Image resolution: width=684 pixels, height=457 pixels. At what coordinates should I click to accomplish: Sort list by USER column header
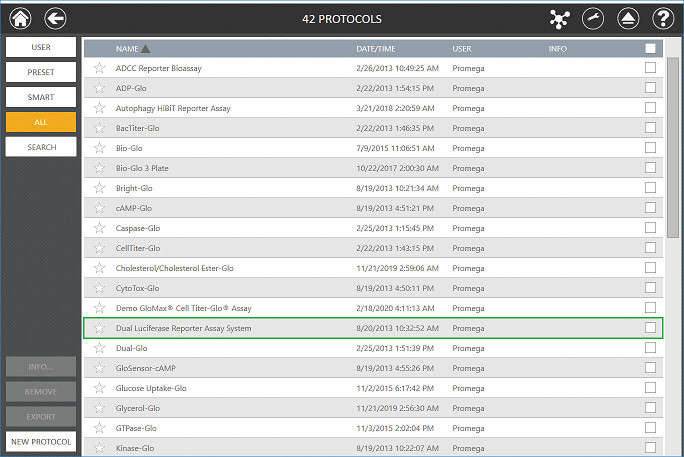pyautogui.click(x=462, y=48)
